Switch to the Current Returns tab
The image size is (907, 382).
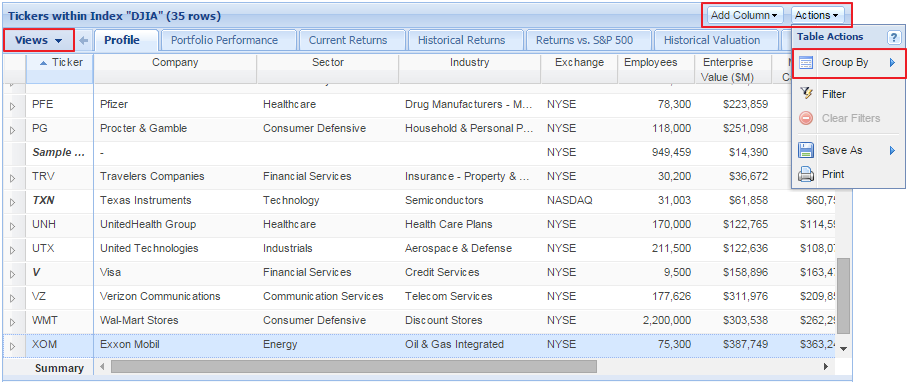click(x=348, y=41)
